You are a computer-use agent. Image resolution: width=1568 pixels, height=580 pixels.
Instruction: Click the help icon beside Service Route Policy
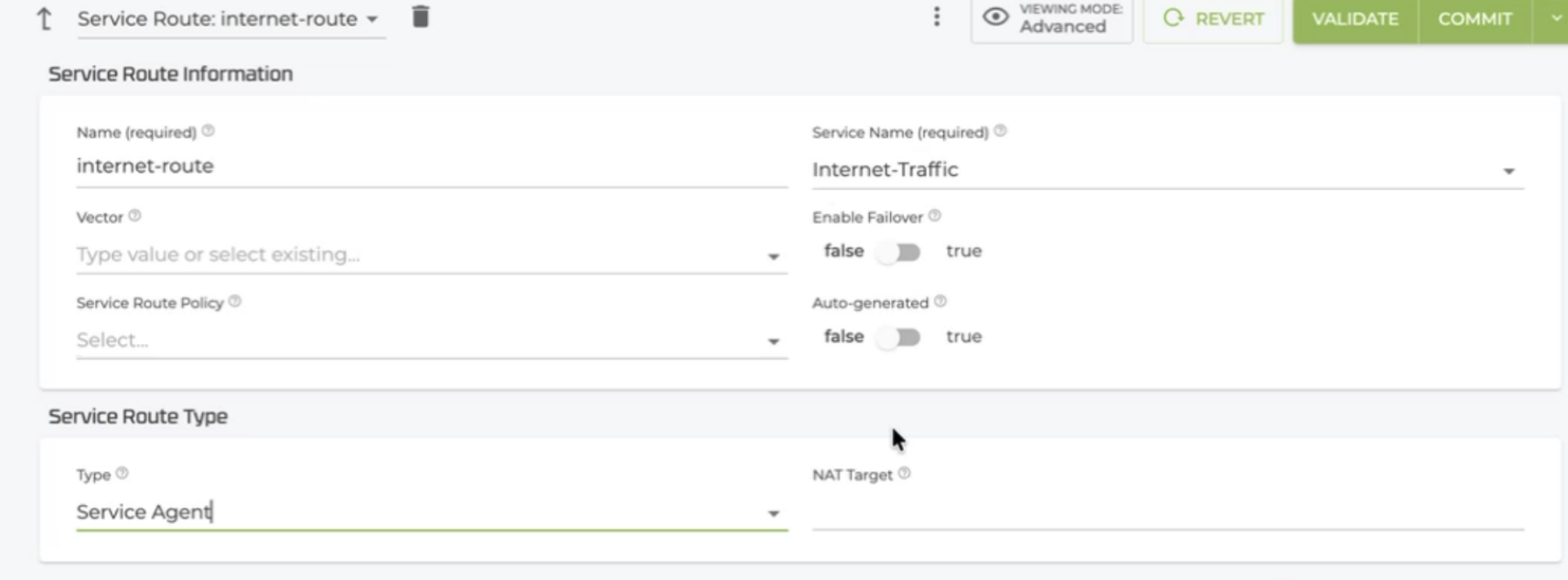coord(235,301)
